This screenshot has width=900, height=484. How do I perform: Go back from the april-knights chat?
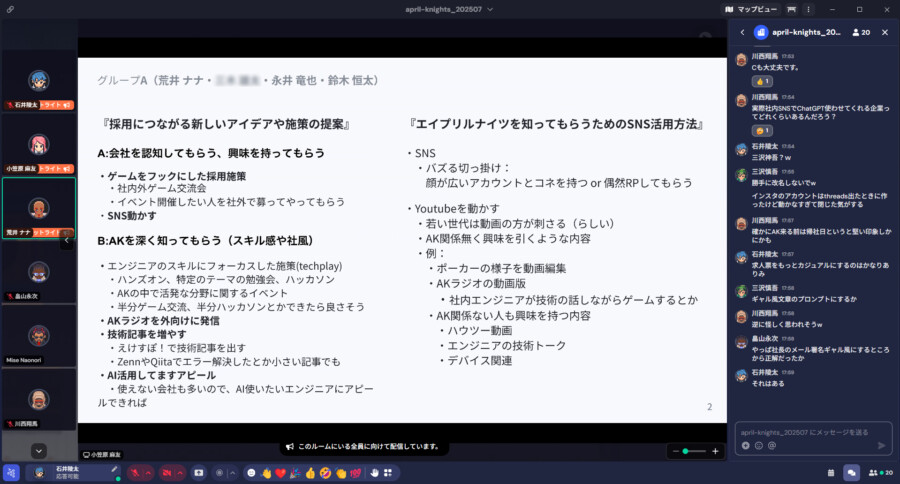742,32
